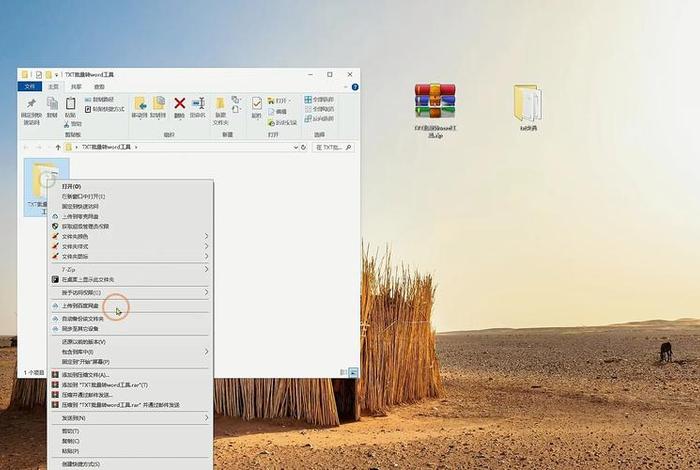The height and width of the screenshot is (470, 700).
Task: Switch to the 查看 ribbon tab
Action: (99, 87)
